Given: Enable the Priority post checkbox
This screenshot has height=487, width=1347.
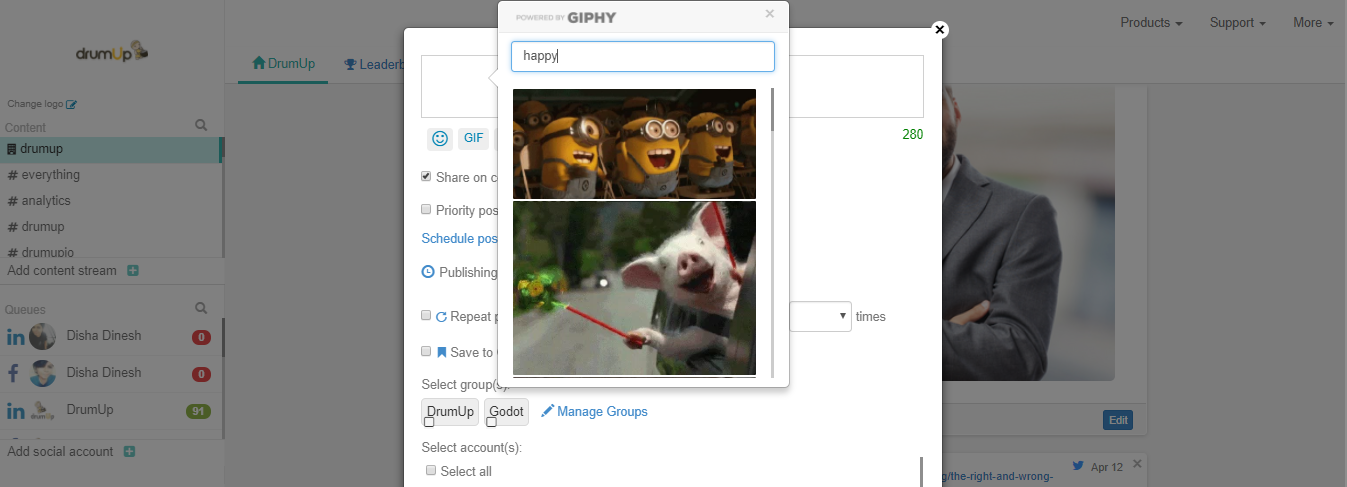Looking at the screenshot, I should pos(426,210).
